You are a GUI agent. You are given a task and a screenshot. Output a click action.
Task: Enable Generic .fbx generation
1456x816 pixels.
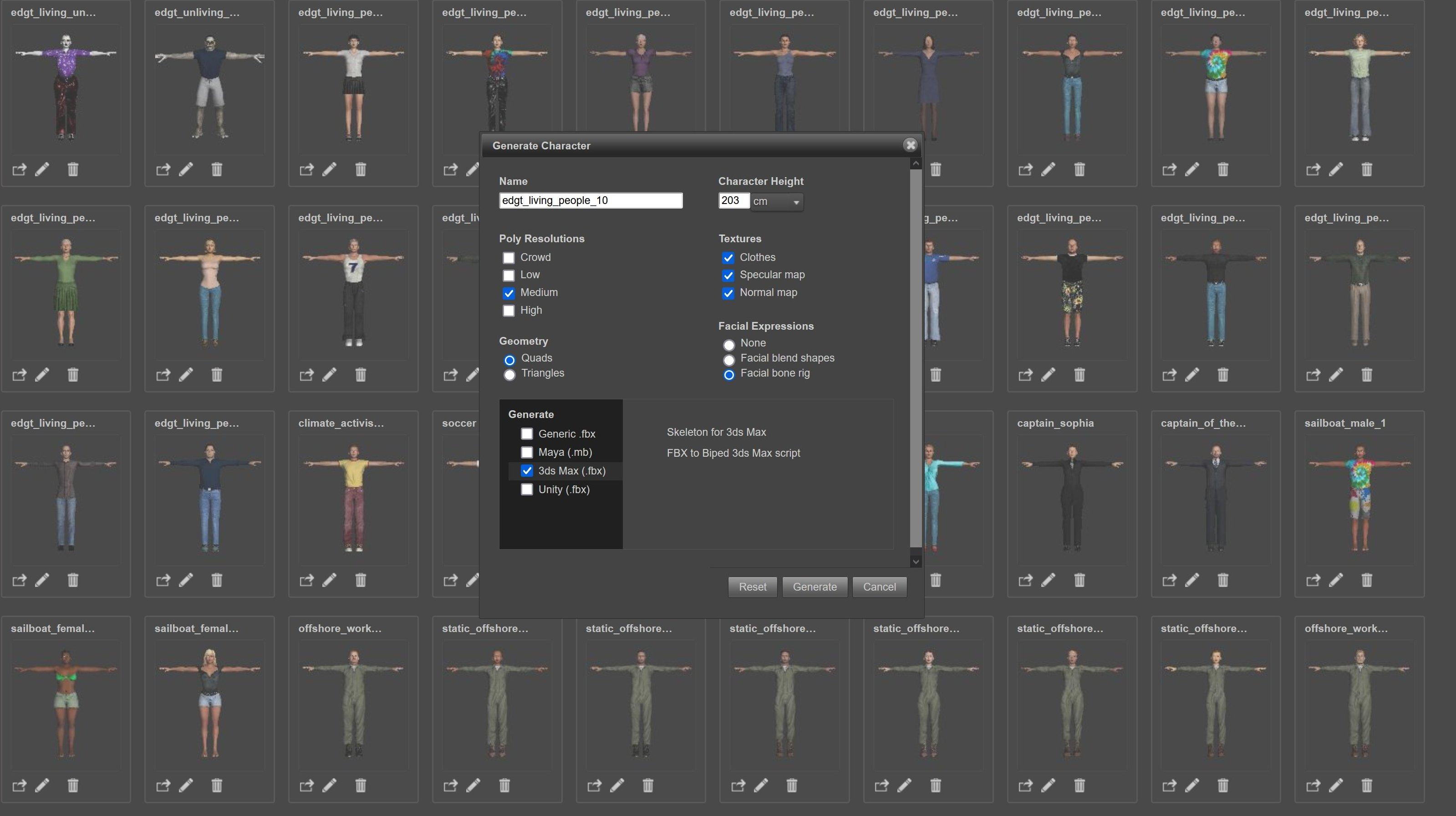pos(527,434)
